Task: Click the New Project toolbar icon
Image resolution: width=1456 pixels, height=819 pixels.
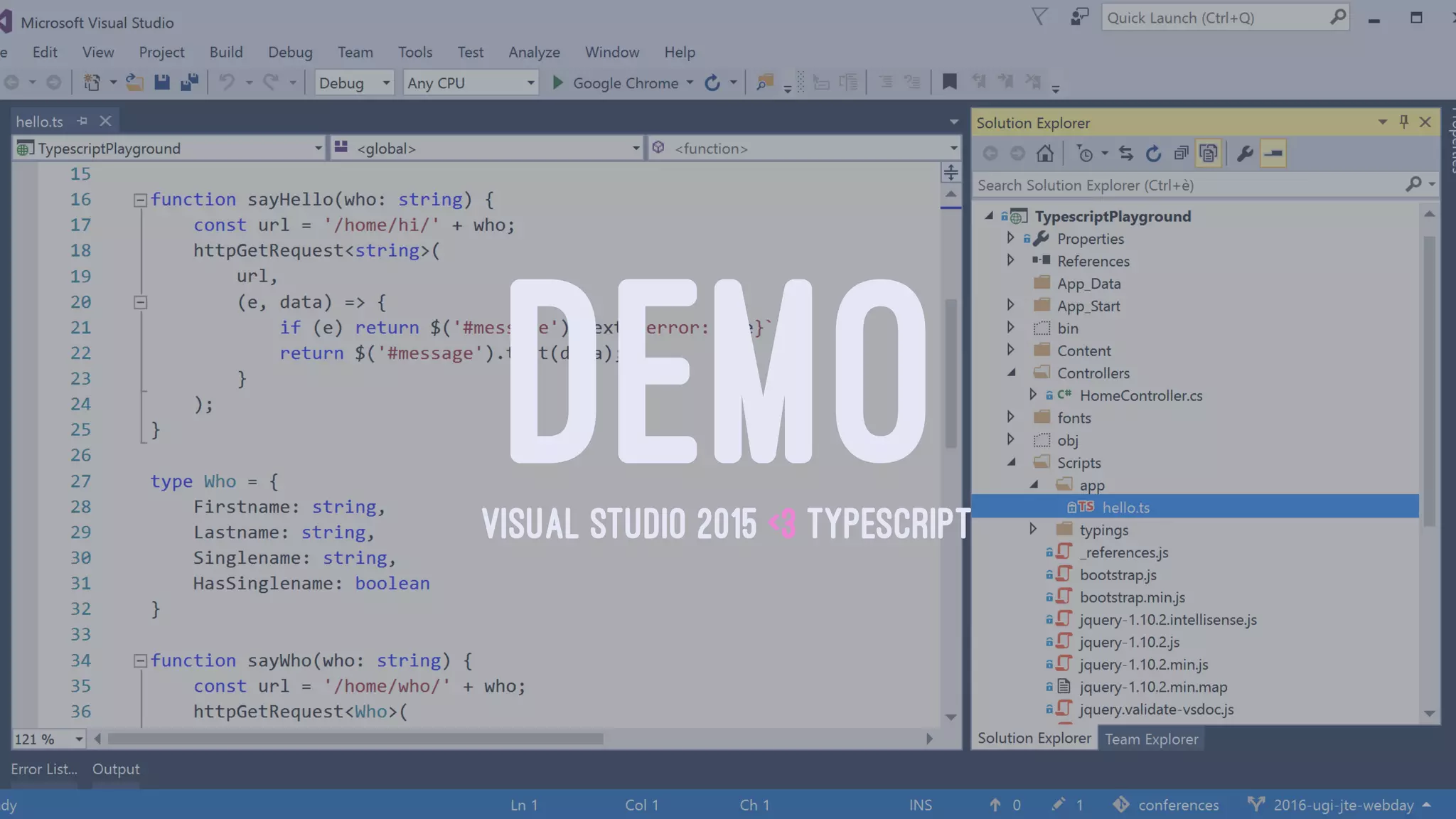Action: tap(92, 82)
